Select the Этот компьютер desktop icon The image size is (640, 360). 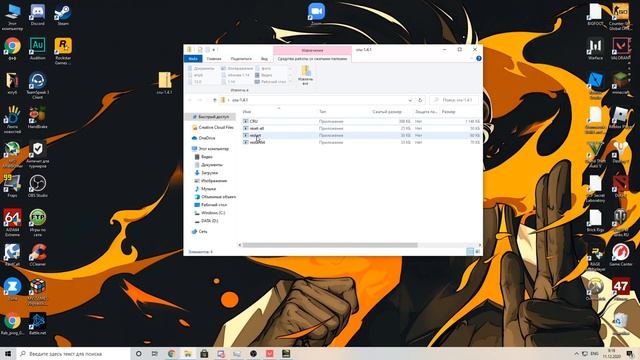[12, 17]
